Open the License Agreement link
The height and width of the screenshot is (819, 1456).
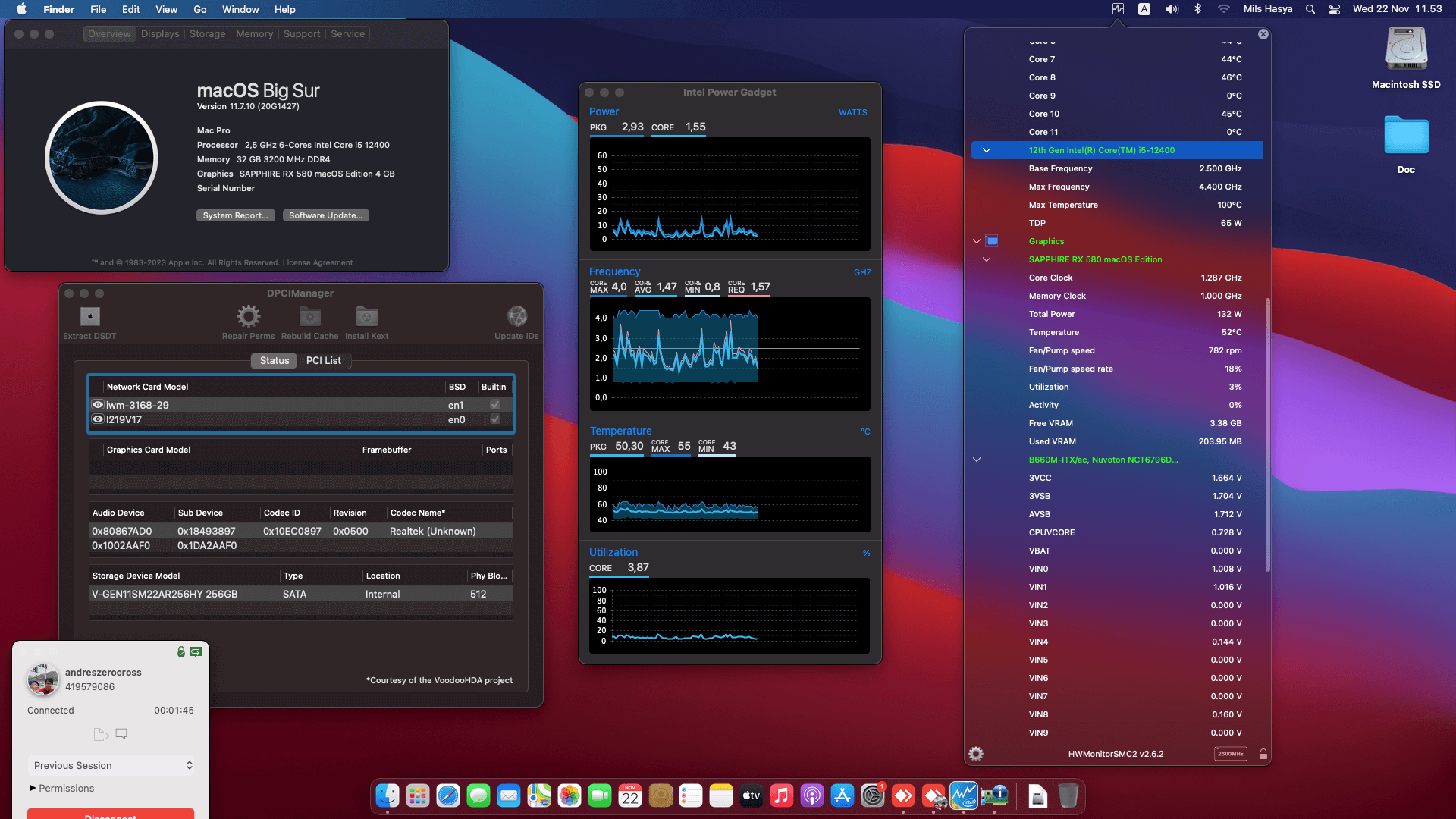click(317, 263)
